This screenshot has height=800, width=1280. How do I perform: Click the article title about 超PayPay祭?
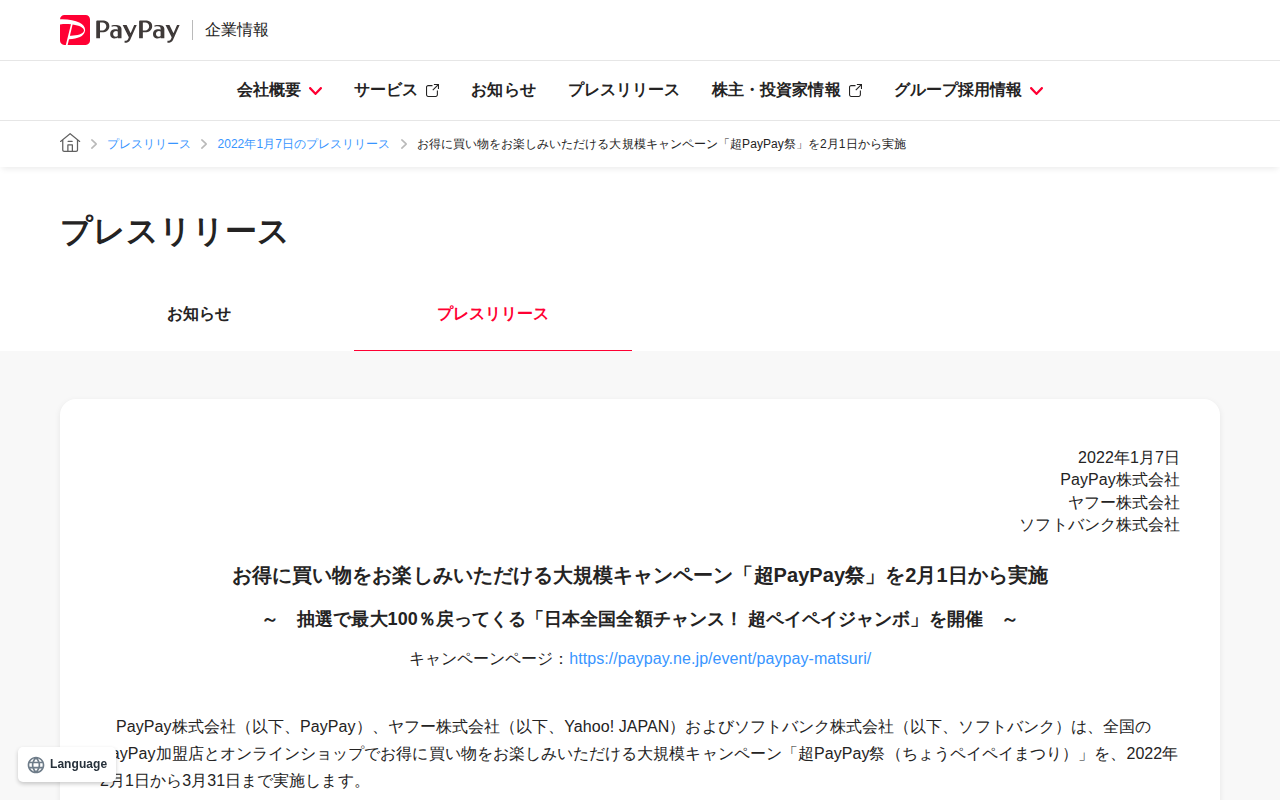pos(640,576)
